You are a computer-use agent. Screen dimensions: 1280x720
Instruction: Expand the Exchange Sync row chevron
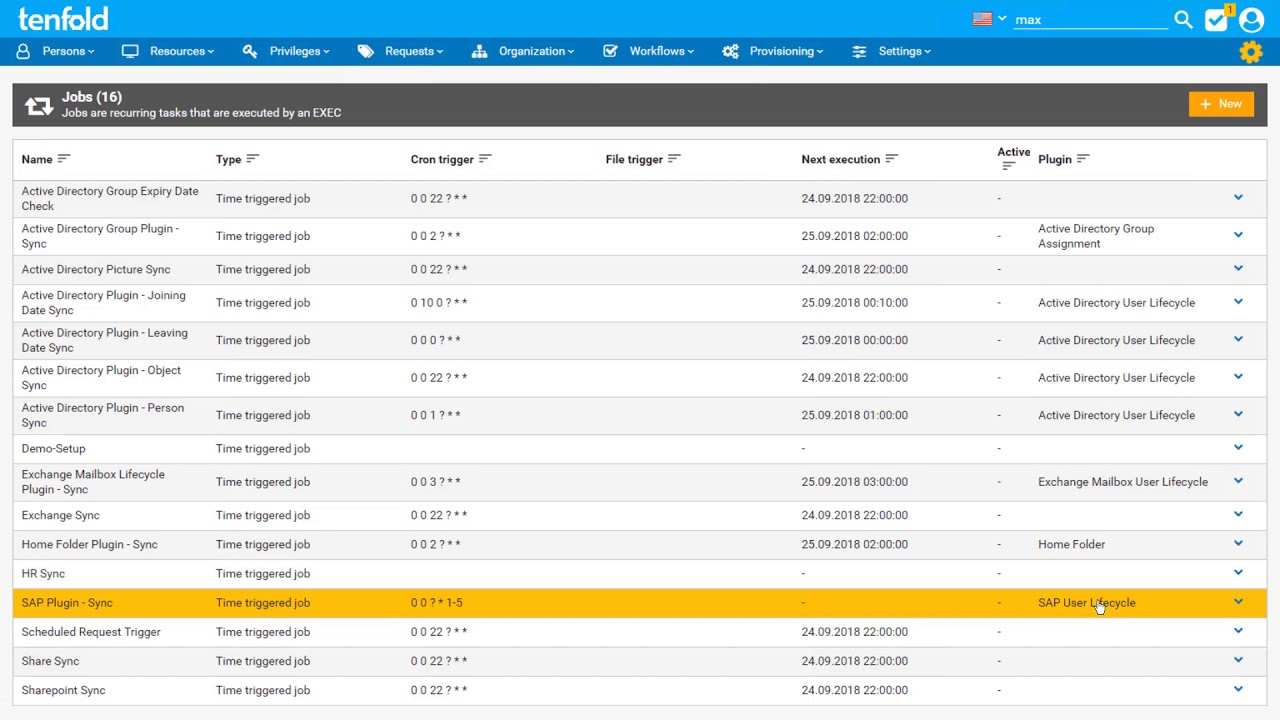1238,515
